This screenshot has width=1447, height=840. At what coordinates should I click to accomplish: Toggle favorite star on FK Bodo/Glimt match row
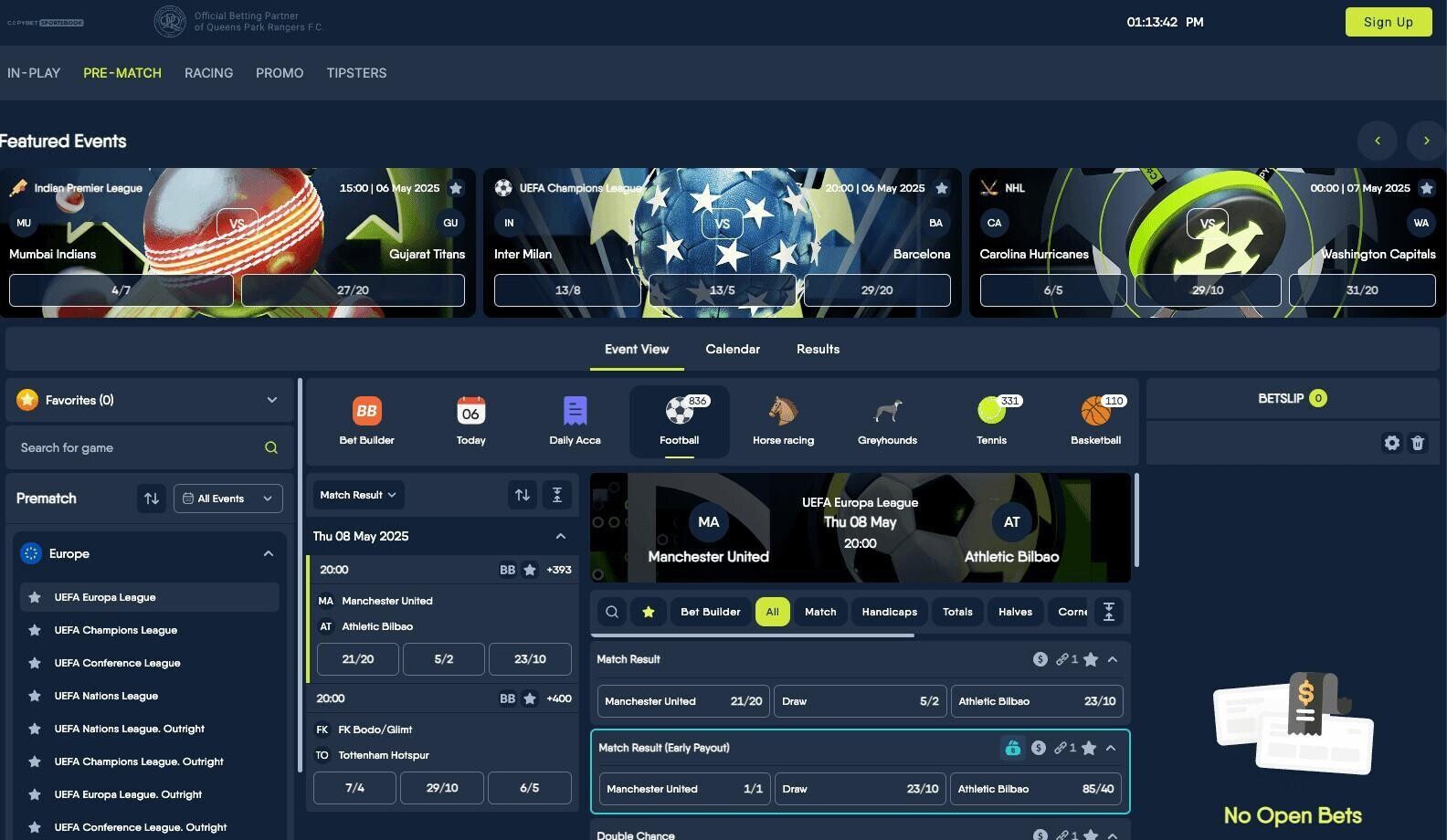coord(530,698)
